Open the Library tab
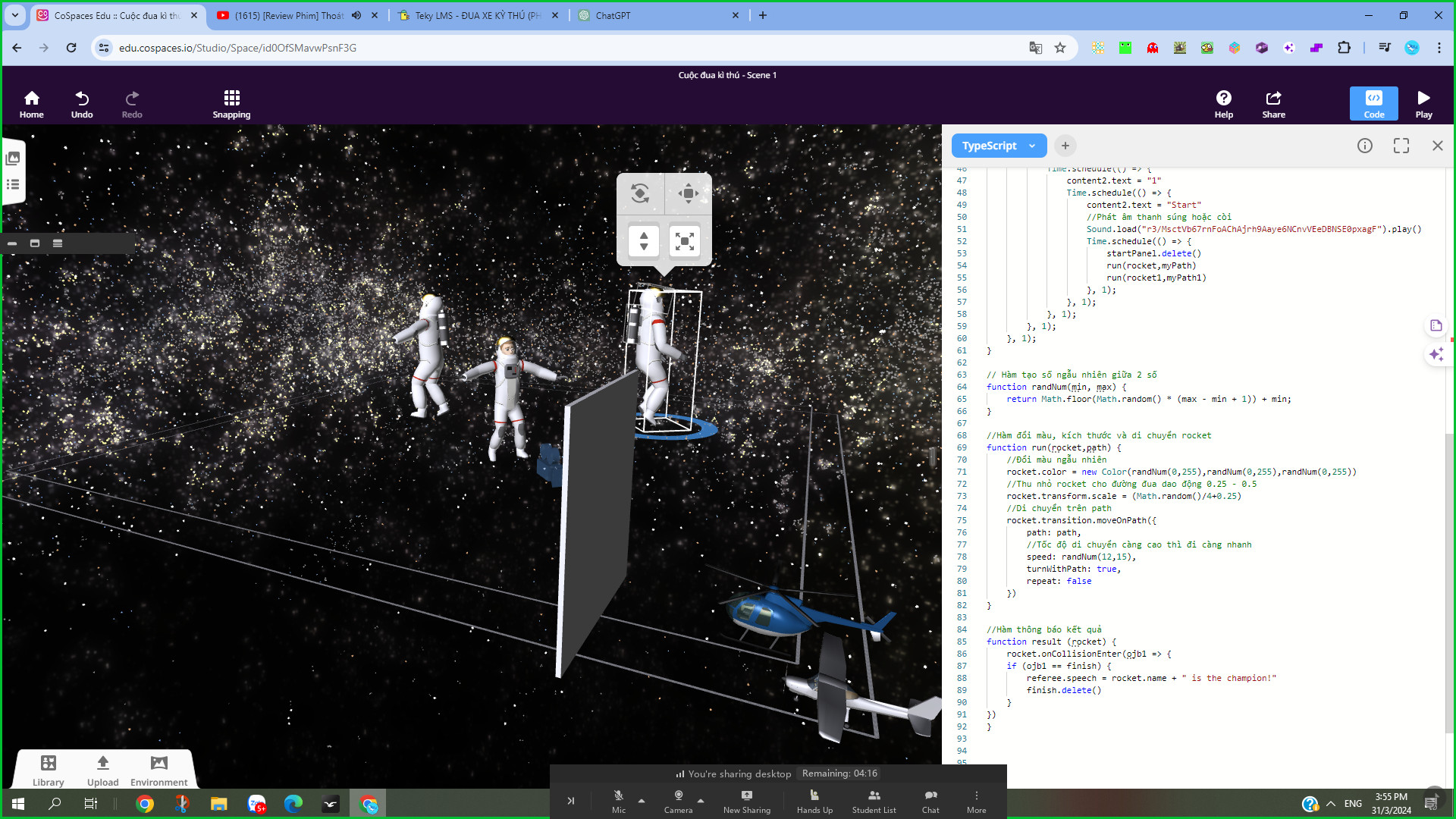The height and width of the screenshot is (819, 1456). coord(48,770)
